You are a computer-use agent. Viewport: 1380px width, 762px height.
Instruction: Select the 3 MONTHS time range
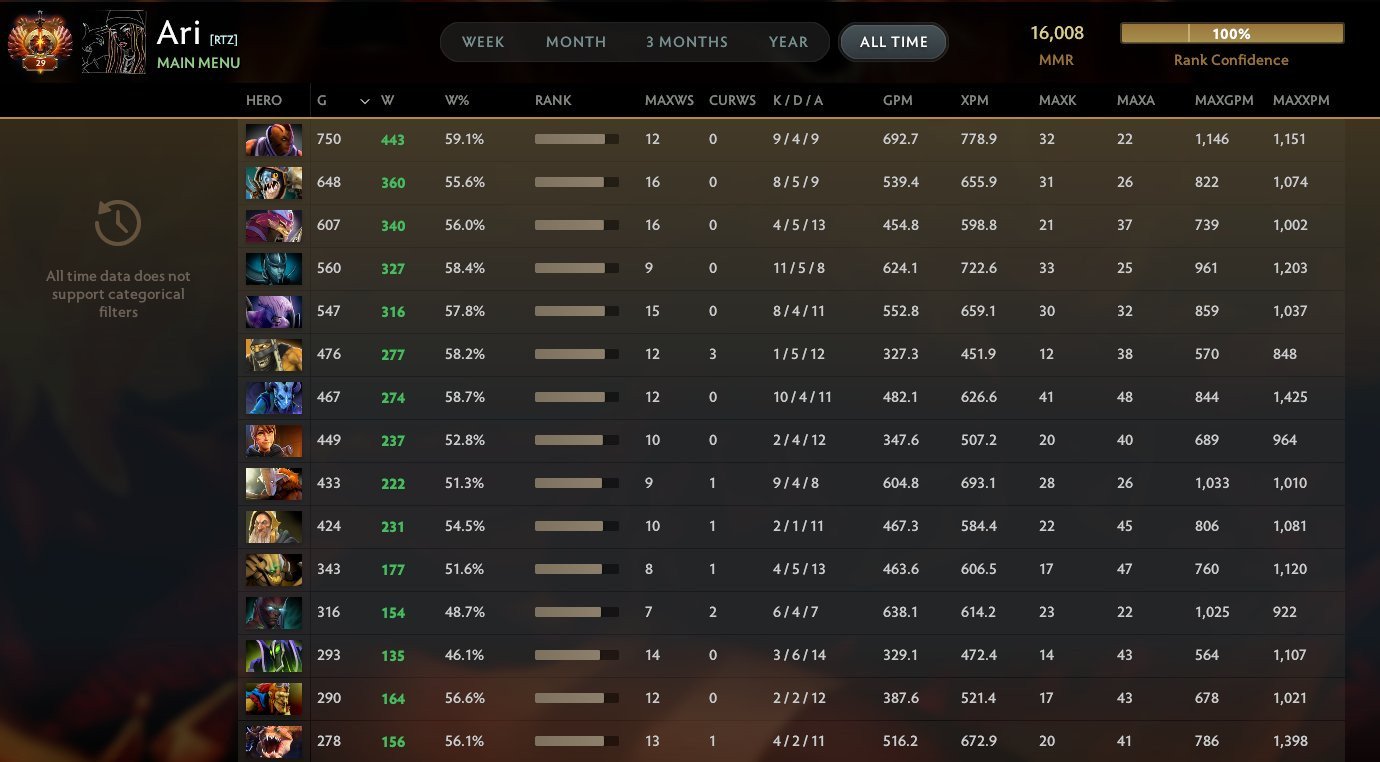(687, 42)
